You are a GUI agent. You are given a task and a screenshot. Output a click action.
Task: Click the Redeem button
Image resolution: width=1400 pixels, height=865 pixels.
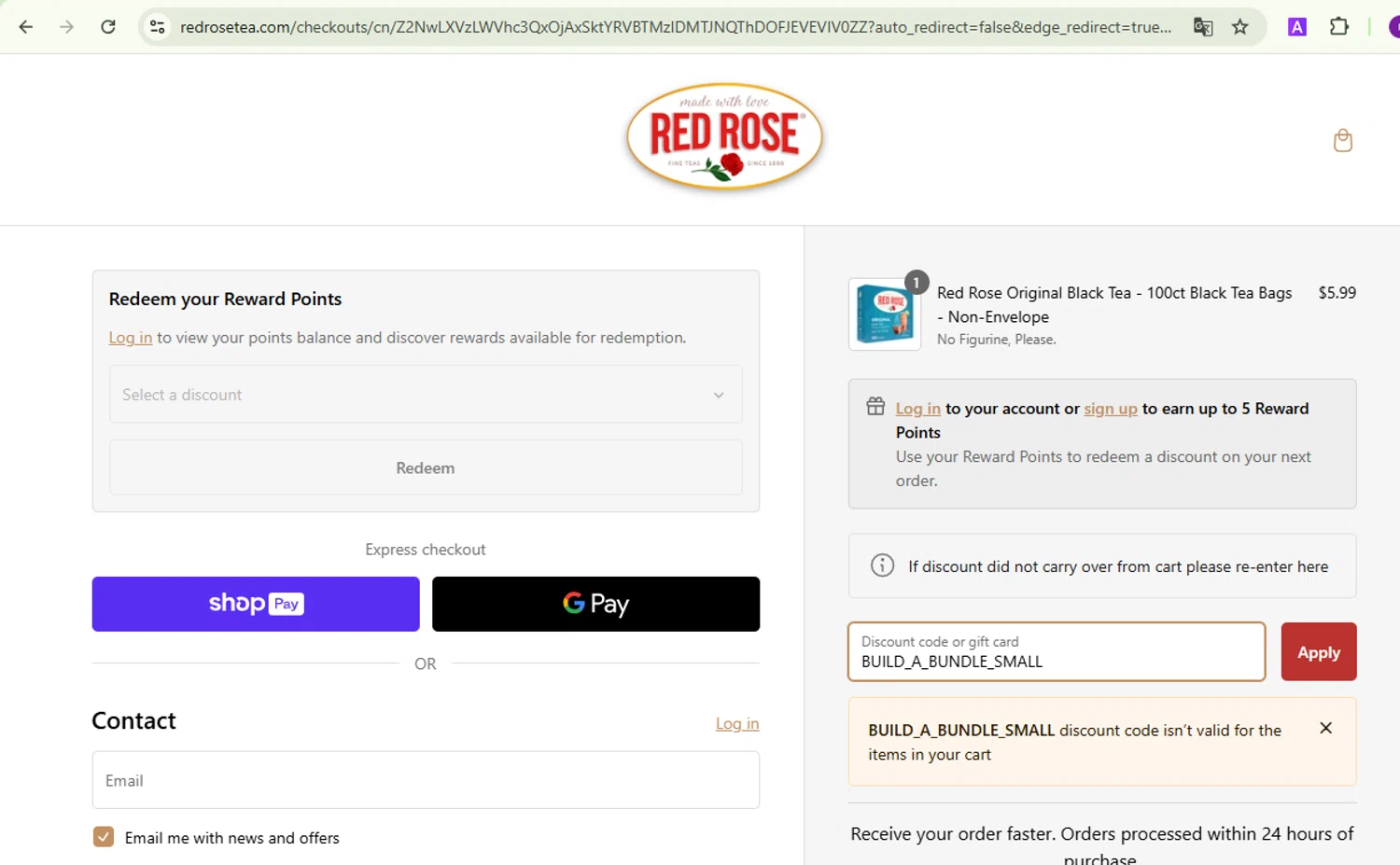click(x=426, y=467)
